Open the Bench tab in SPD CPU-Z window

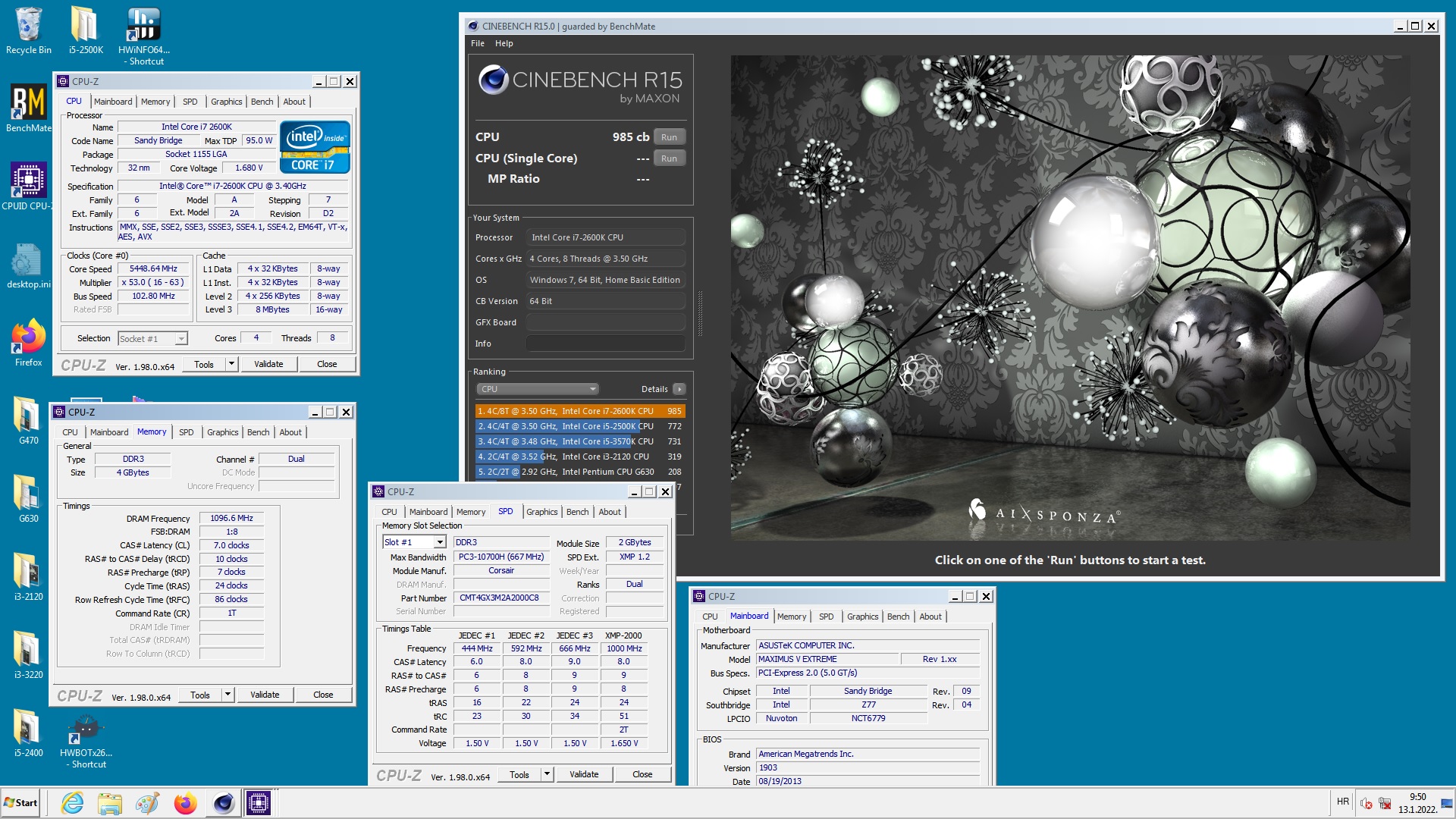(577, 512)
